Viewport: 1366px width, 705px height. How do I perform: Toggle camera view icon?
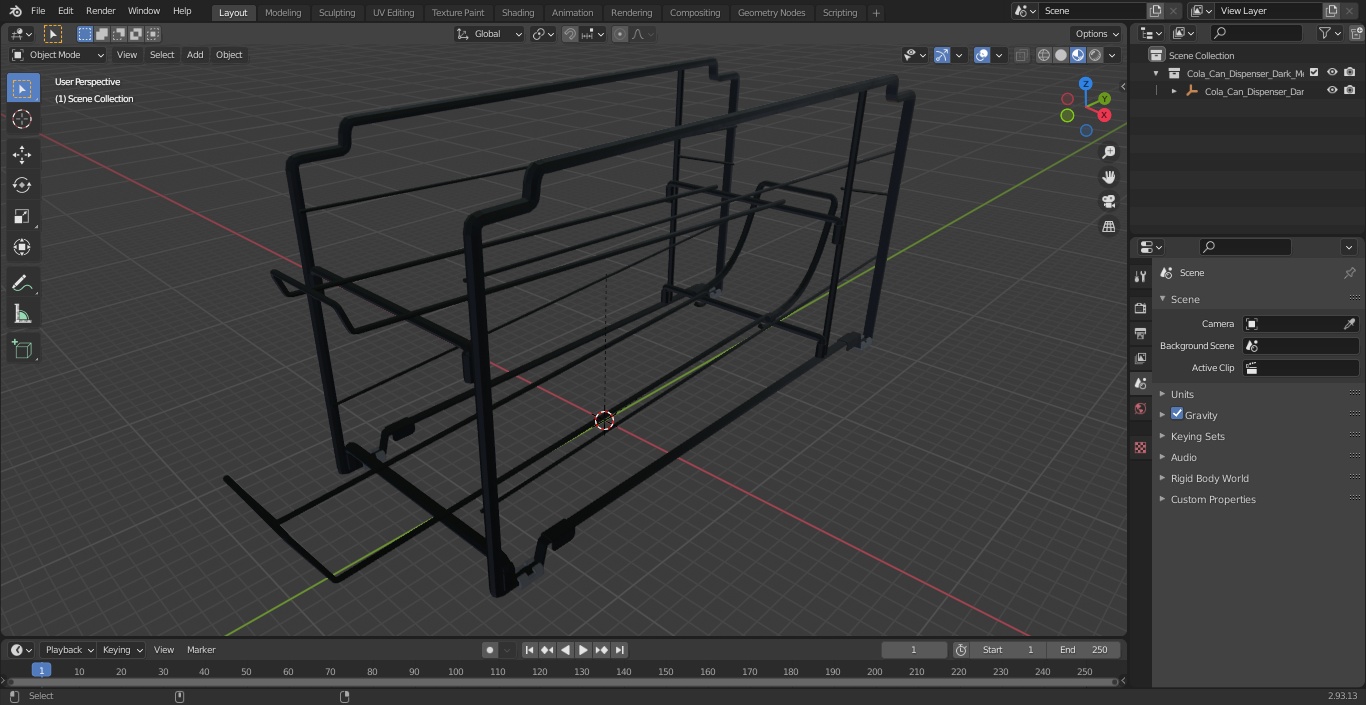[x=1108, y=202]
